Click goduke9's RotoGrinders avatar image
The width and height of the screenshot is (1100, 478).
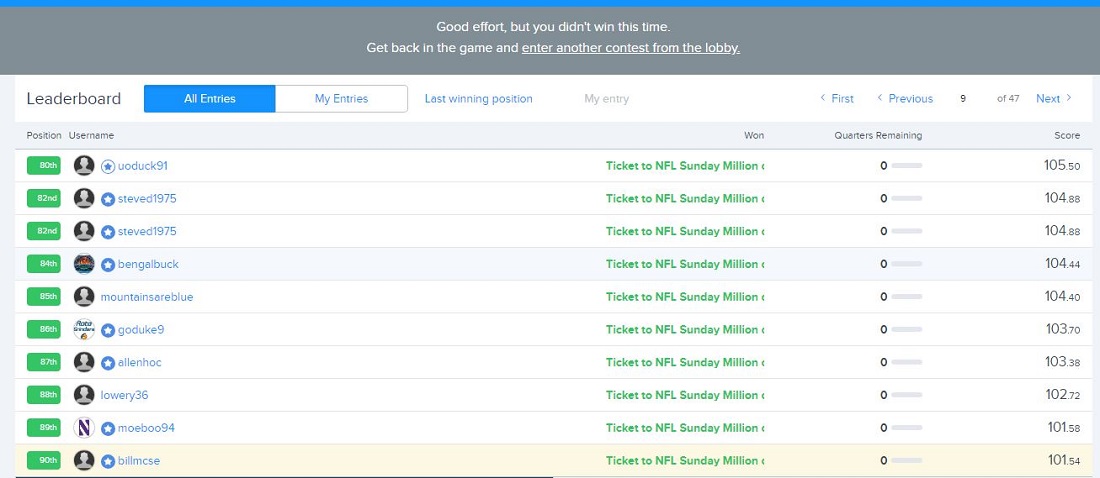pos(84,330)
